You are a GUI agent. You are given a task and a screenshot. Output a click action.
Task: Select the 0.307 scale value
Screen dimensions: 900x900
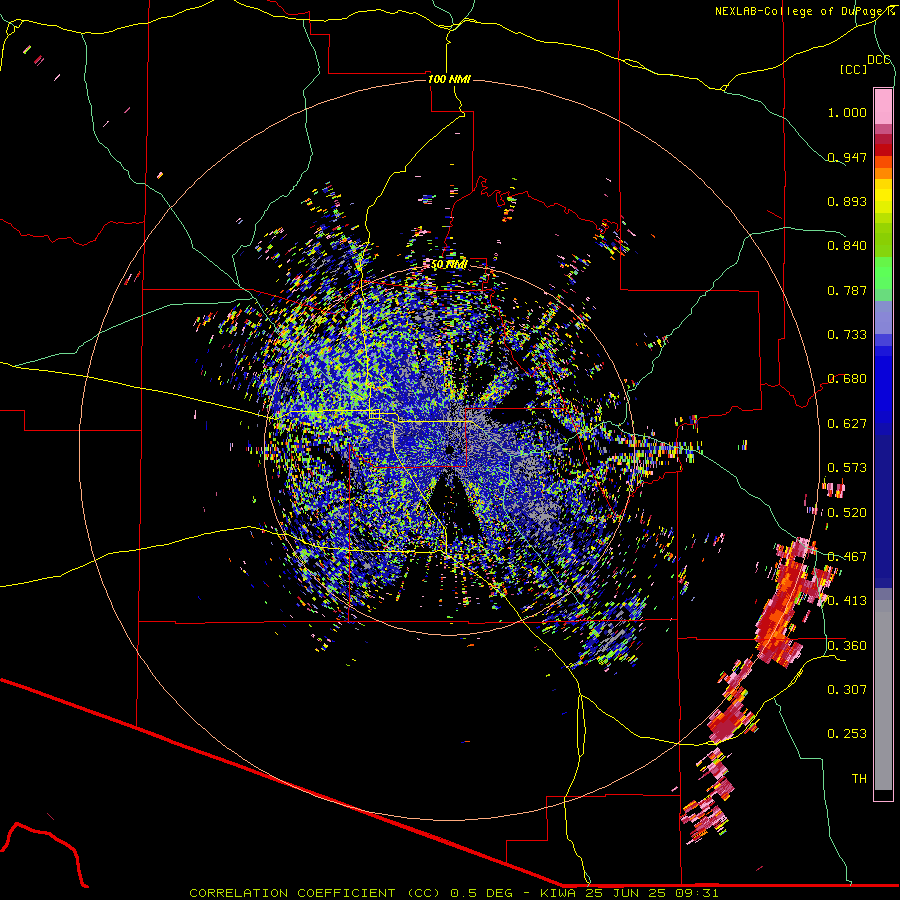pos(847,690)
